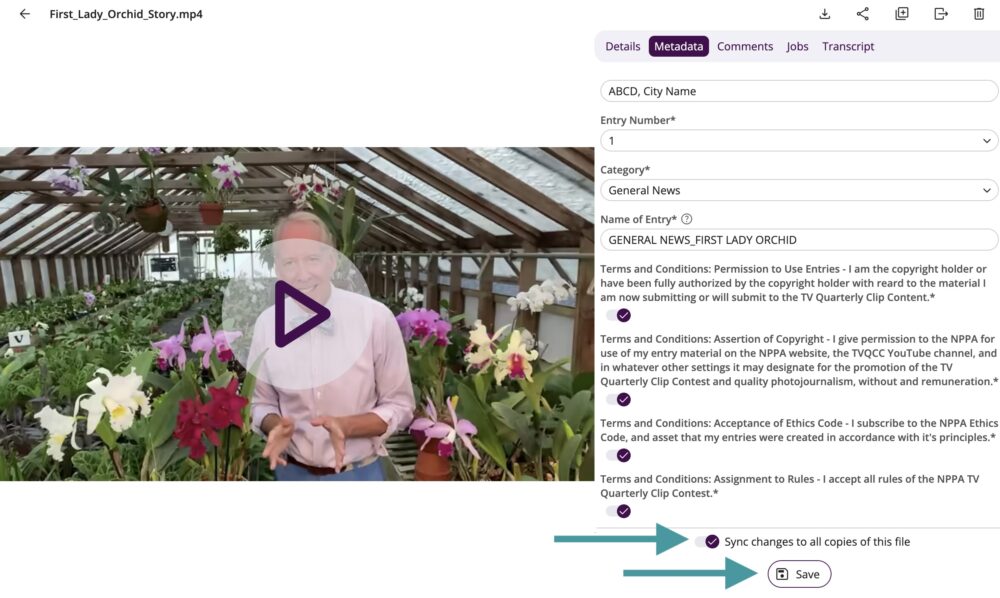Toggle Acceptance of Ethics Code switch
This screenshot has width=1000, height=598.
coord(619,455)
